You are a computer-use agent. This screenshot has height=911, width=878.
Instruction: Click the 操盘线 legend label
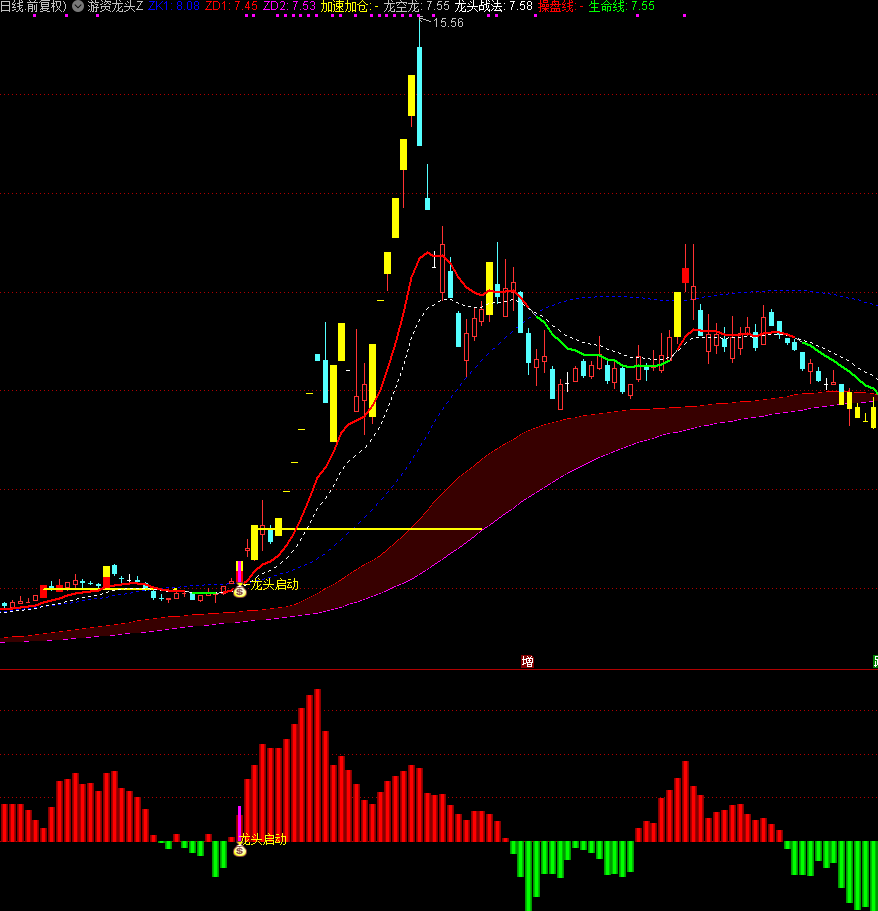[557, 6]
